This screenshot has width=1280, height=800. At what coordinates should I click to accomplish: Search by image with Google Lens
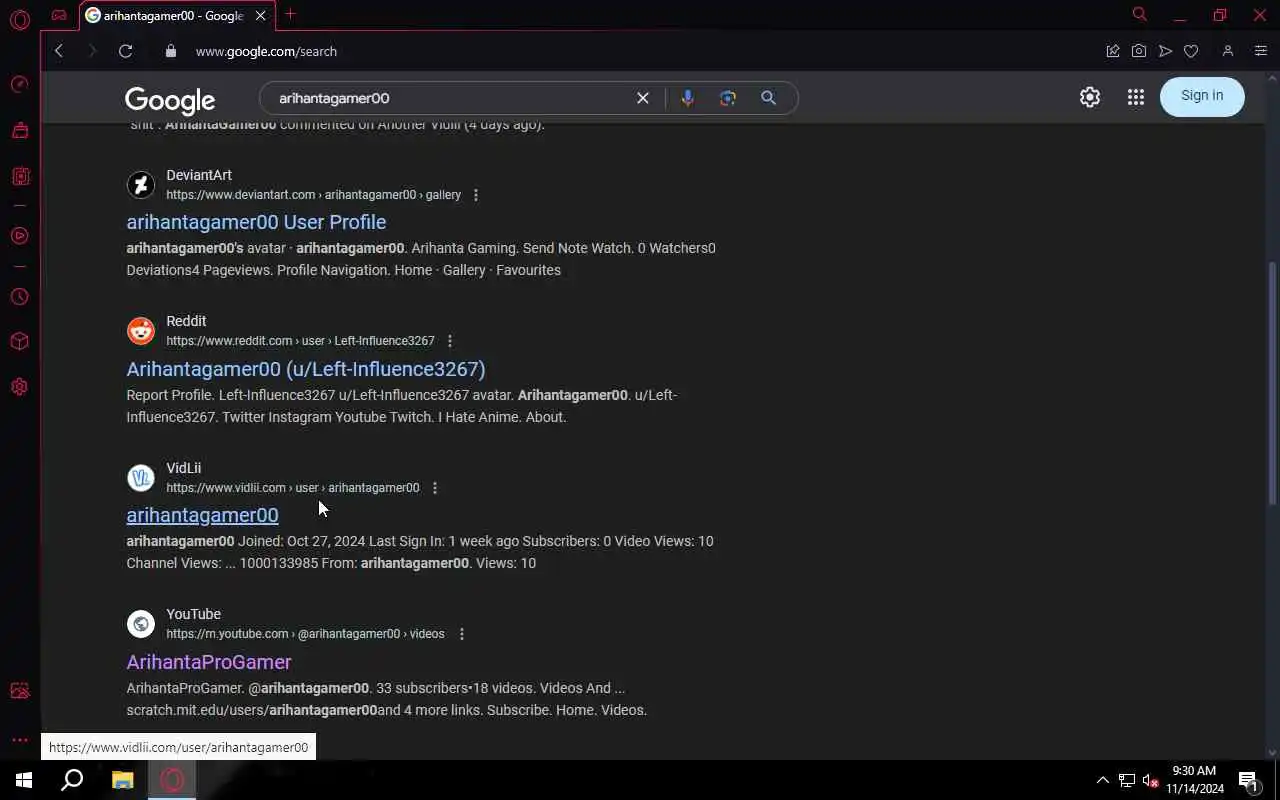click(x=728, y=98)
